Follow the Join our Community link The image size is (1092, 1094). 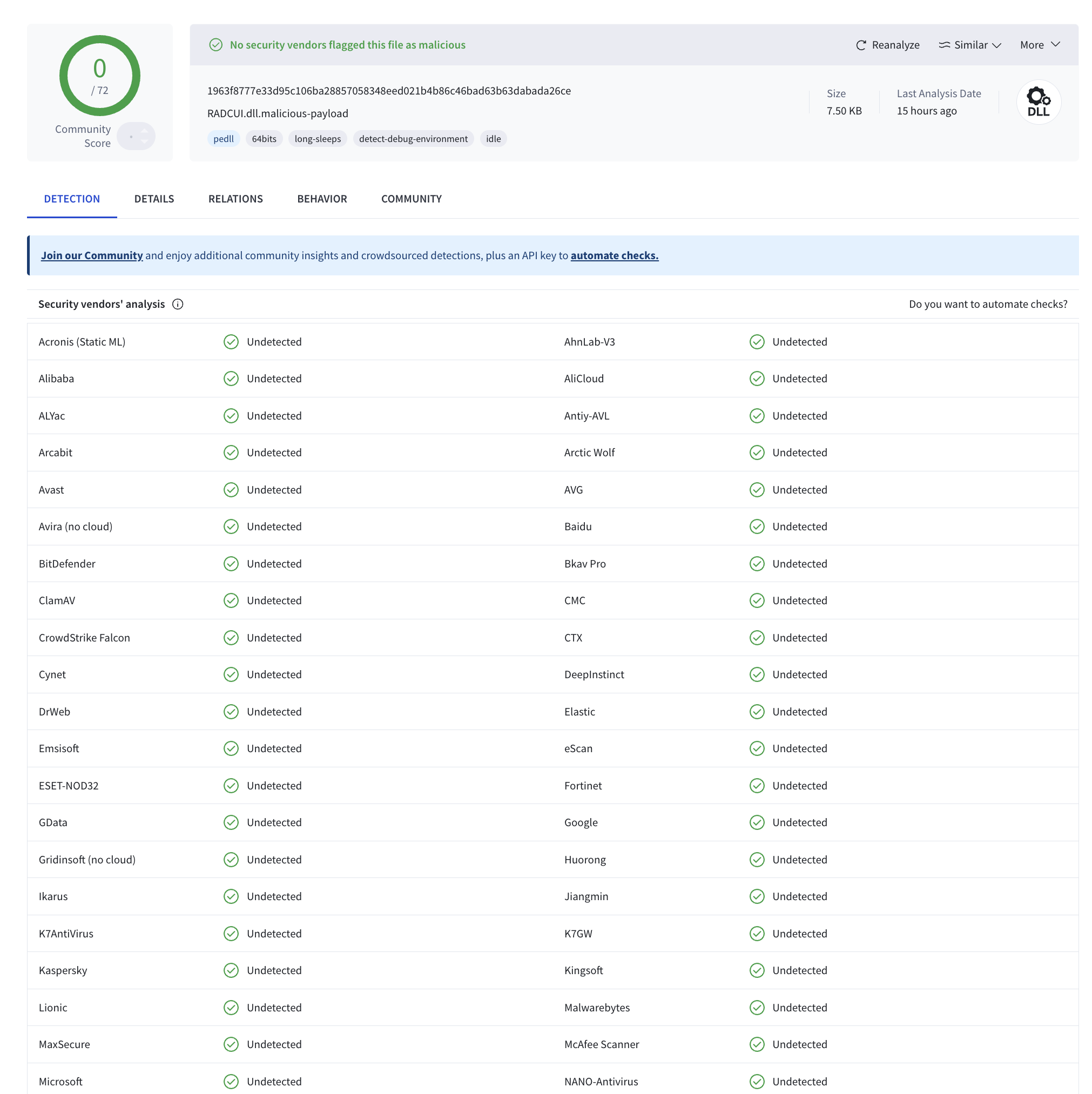click(92, 255)
